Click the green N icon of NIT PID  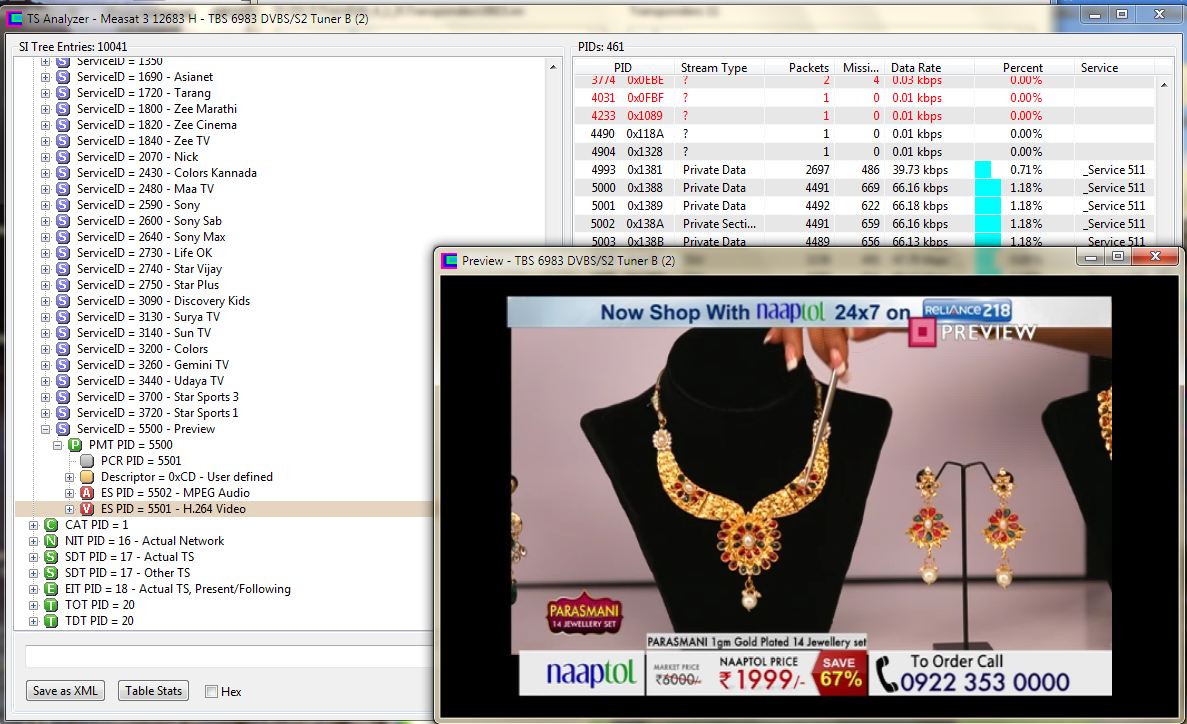click(51, 541)
